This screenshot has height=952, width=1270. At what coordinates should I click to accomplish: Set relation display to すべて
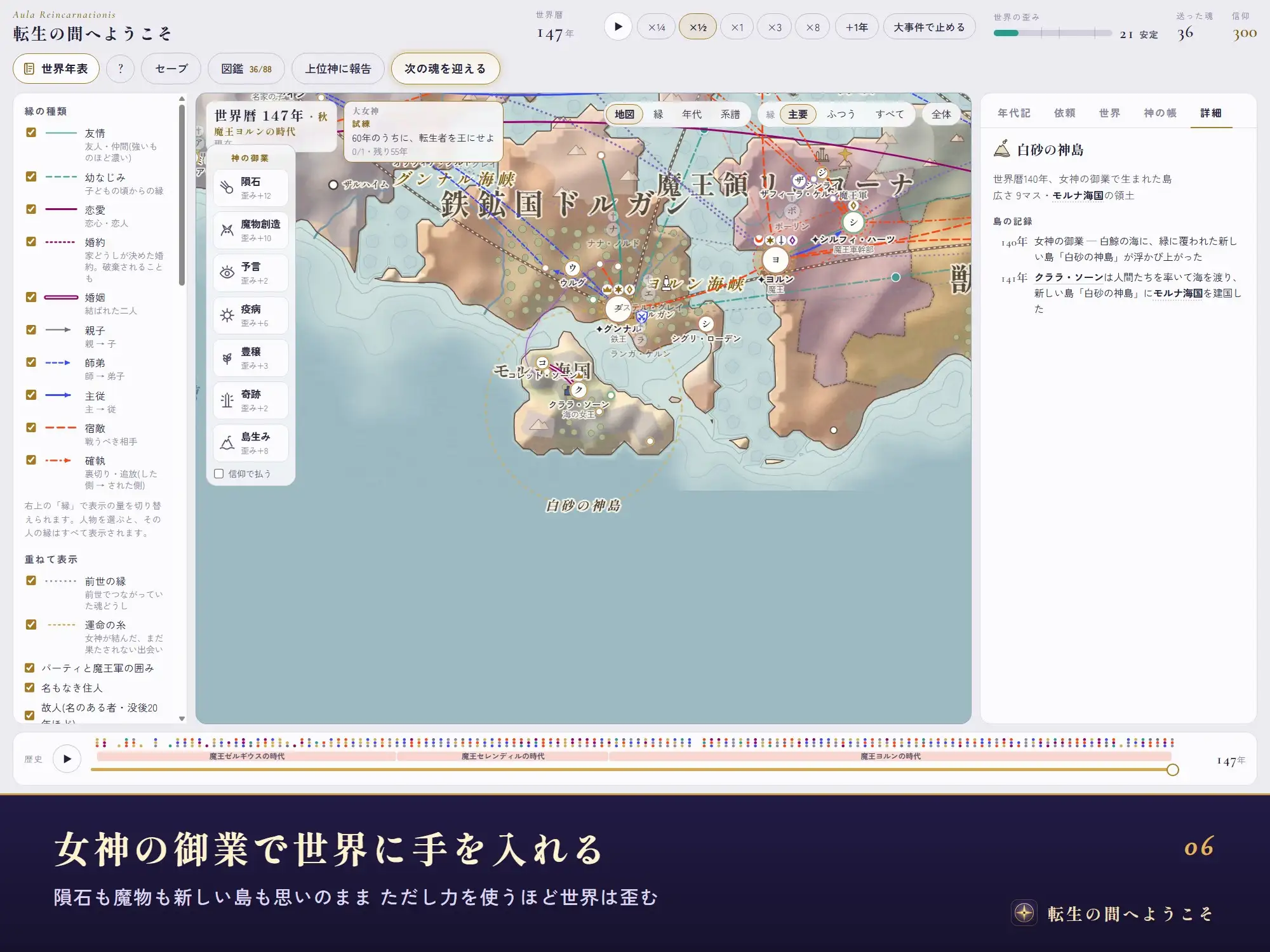[889, 114]
